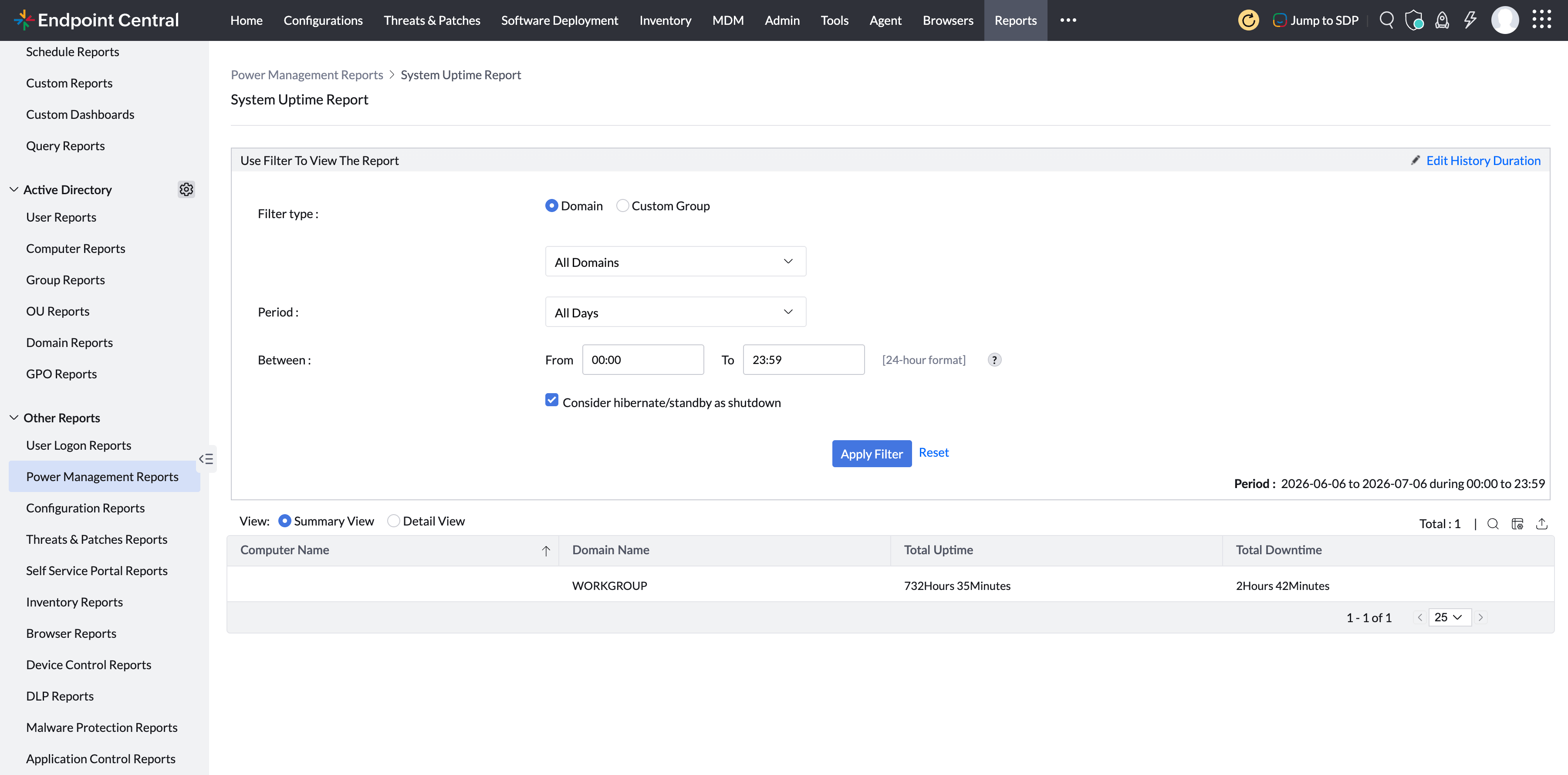The height and width of the screenshot is (775, 1568).
Task: Search within the report table
Action: pos(1493,524)
